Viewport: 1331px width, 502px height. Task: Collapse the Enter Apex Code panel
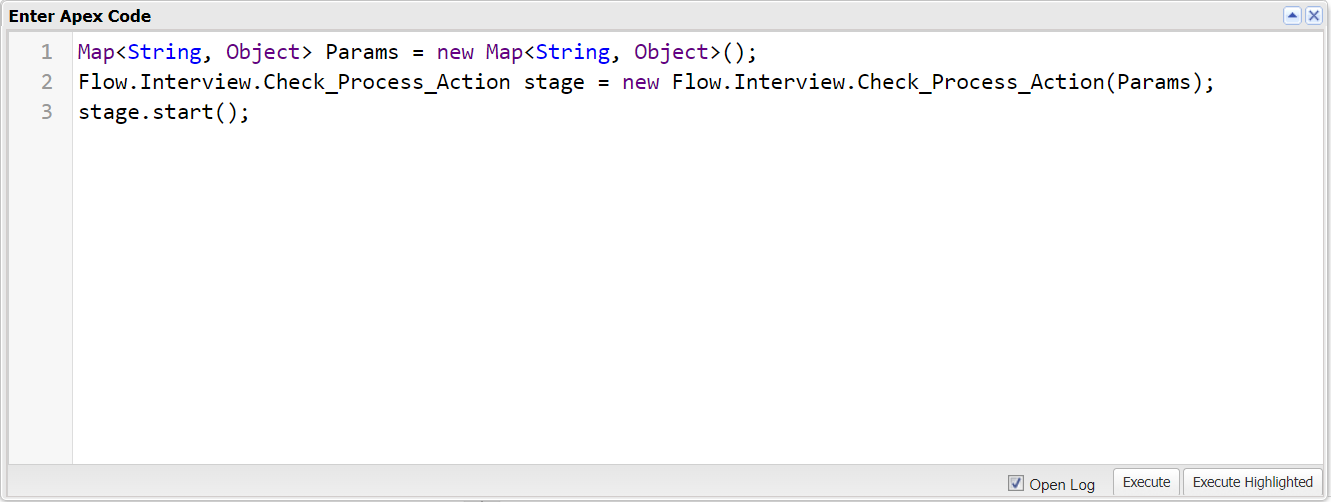(1293, 16)
